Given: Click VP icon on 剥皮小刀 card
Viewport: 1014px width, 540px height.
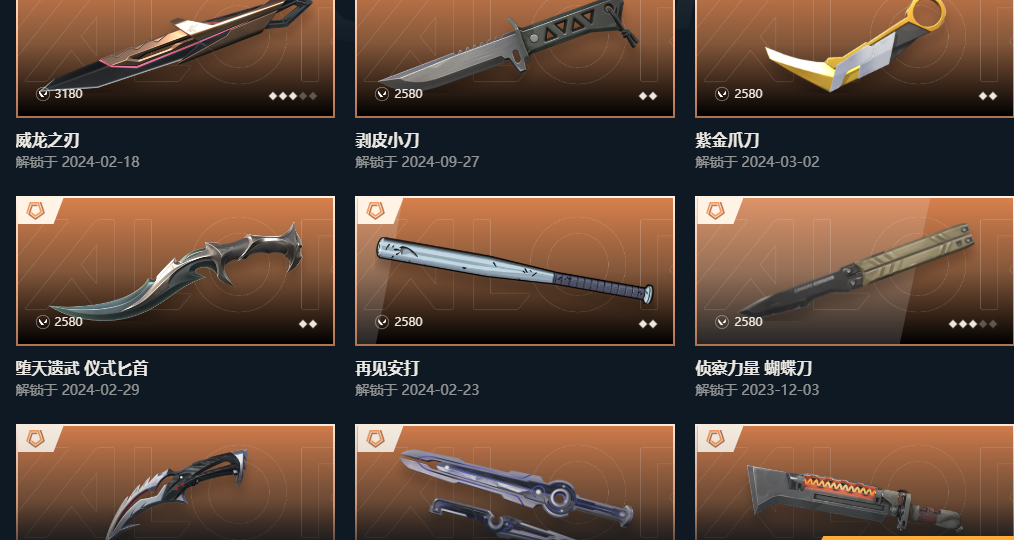Looking at the screenshot, I should [x=382, y=94].
